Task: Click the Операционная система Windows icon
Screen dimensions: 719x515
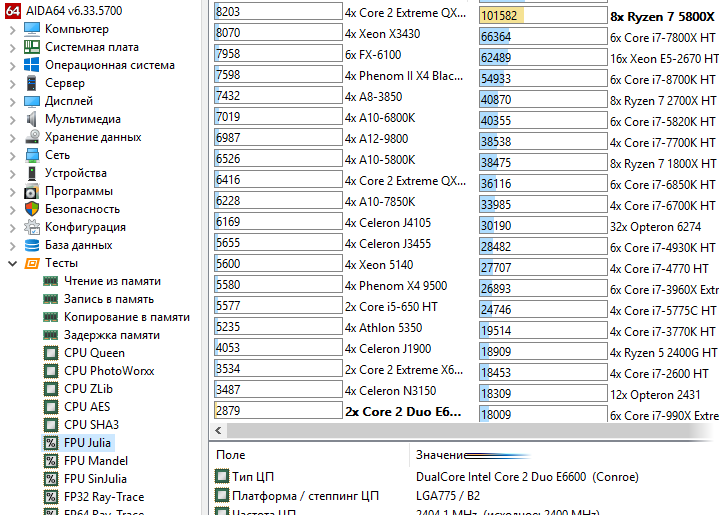Action: [32, 65]
